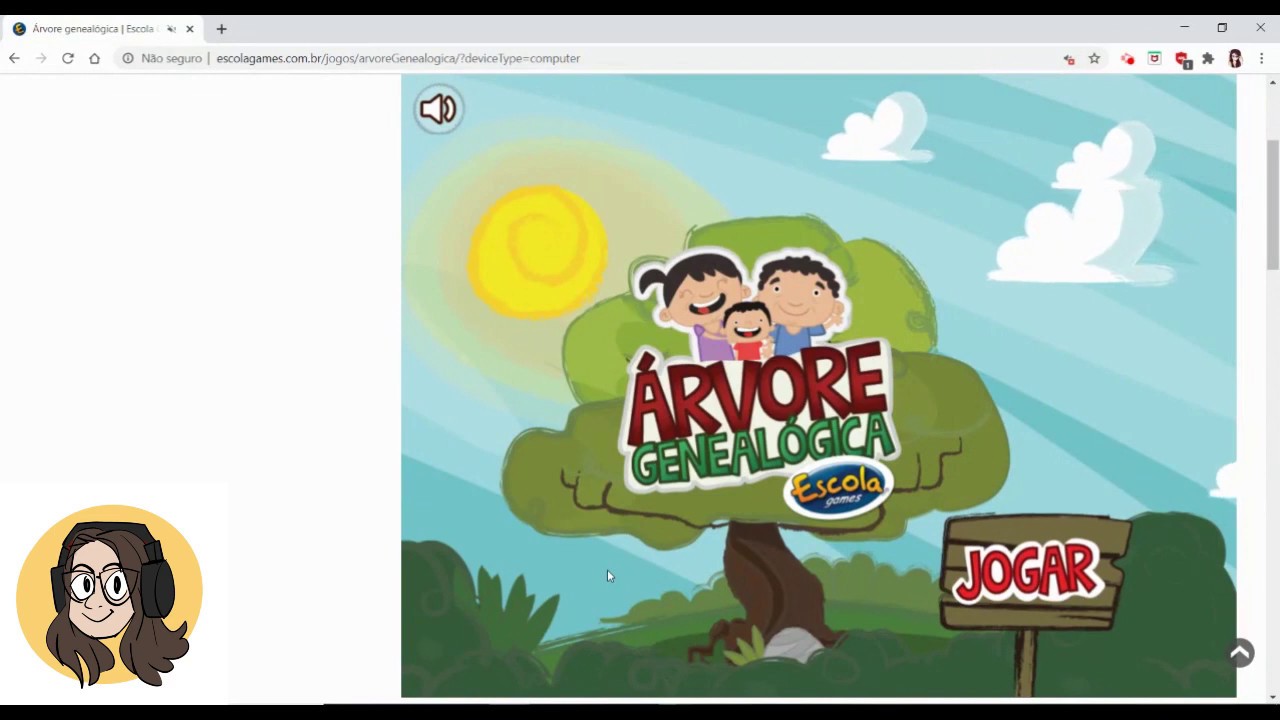
Task: Open the Pocket-style red extension icon
Action: coord(1154,58)
